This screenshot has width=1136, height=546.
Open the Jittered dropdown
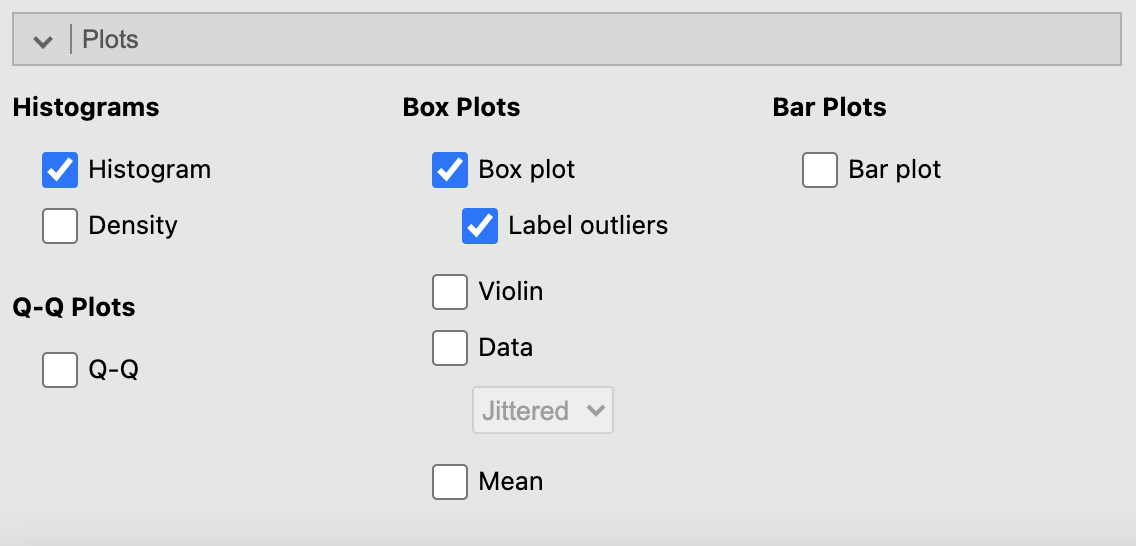(542, 411)
